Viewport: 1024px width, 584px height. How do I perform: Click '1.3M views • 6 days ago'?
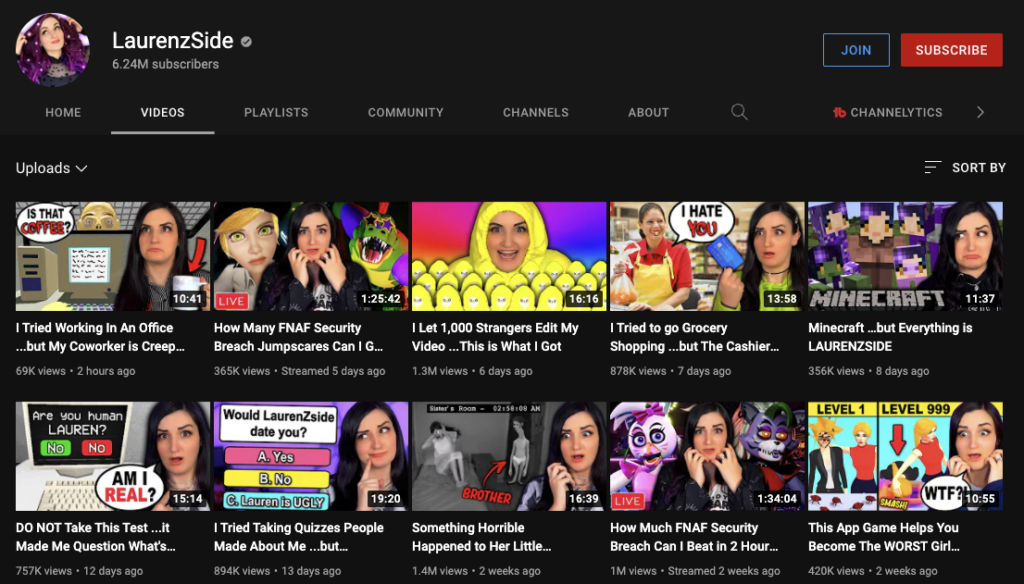[472, 371]
